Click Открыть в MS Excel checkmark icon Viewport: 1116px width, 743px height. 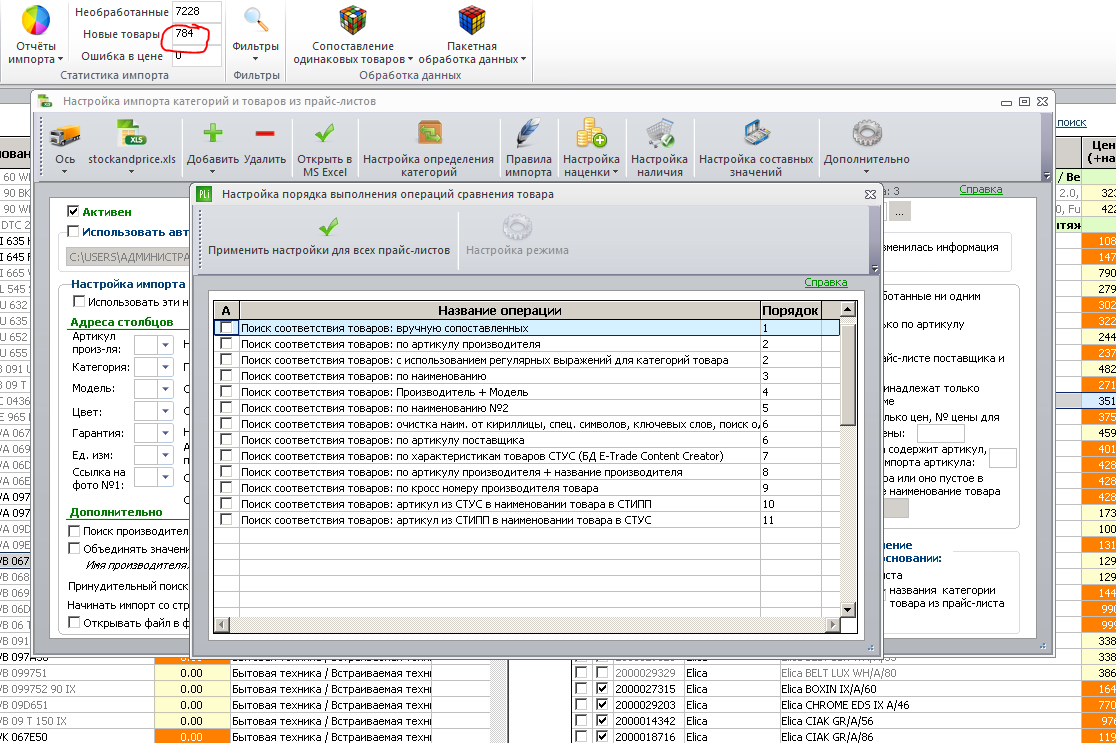(325, 133)
